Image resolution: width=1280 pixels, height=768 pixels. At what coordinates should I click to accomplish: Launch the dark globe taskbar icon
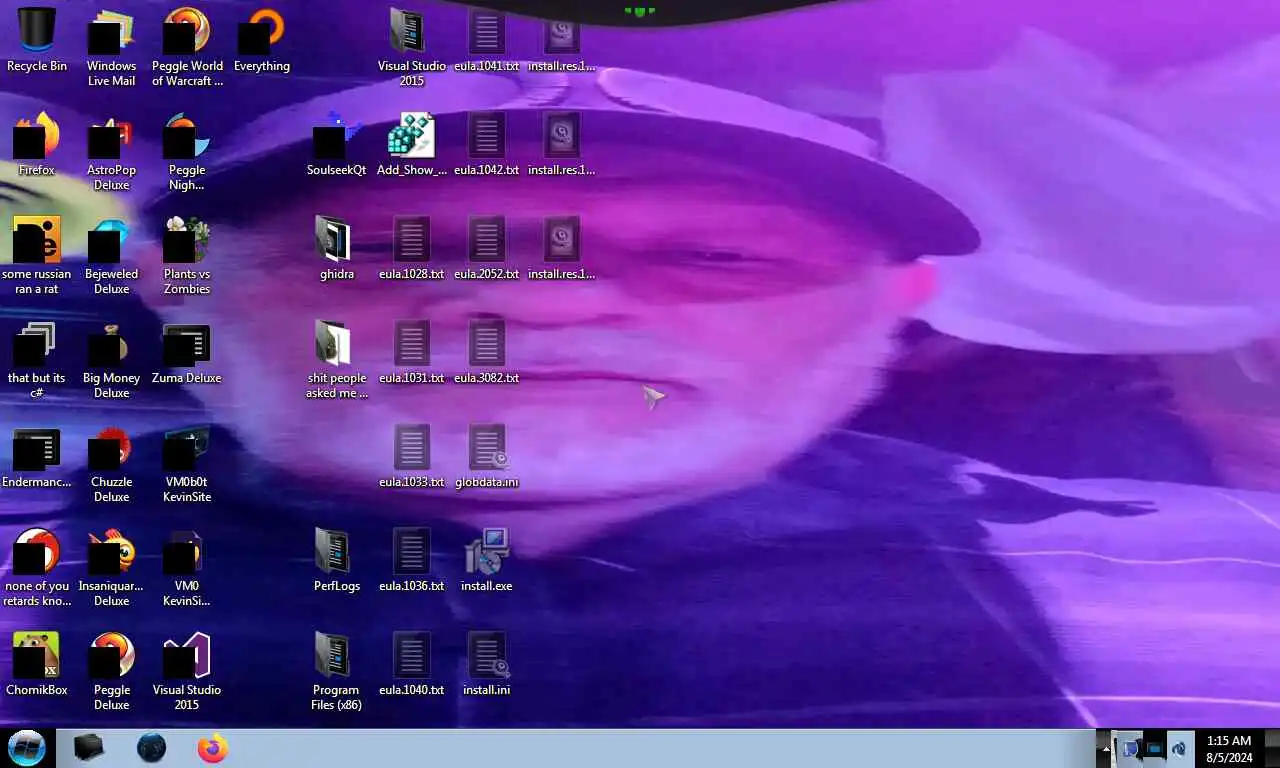click(151, 748)
